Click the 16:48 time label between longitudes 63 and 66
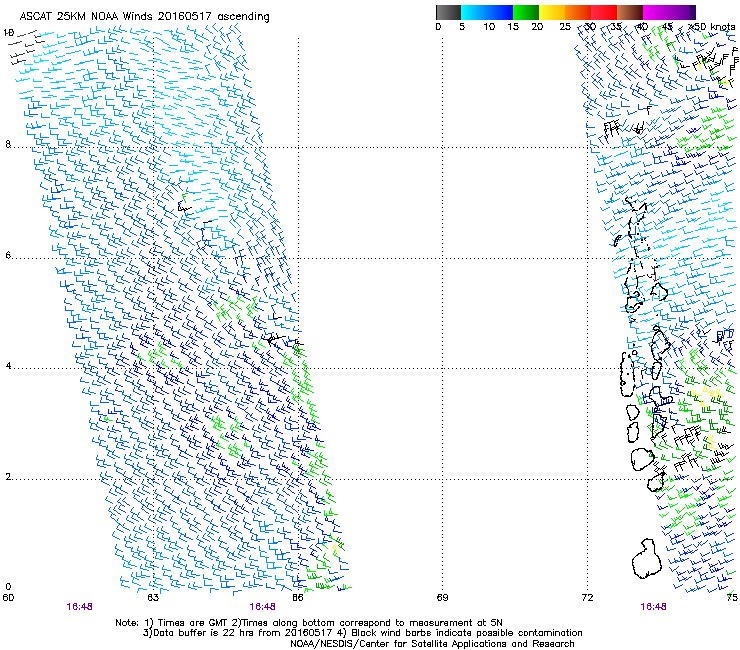This screenshot has width=740, height=650. coord(262,607)
